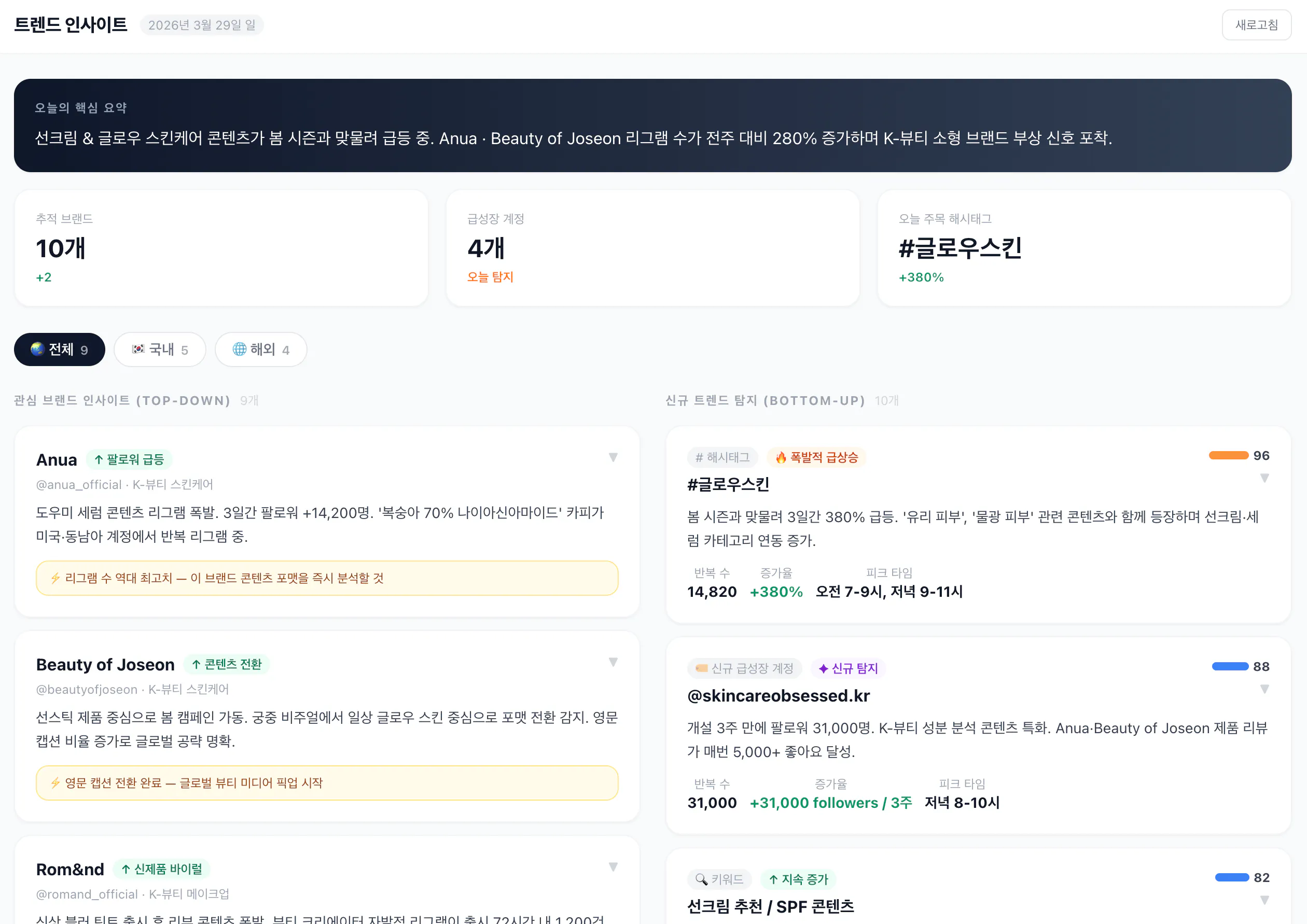Open the 추적 브랜드 10개 stat card
This screenshot has width=1307, height=924.
click(x=221, y=248)
